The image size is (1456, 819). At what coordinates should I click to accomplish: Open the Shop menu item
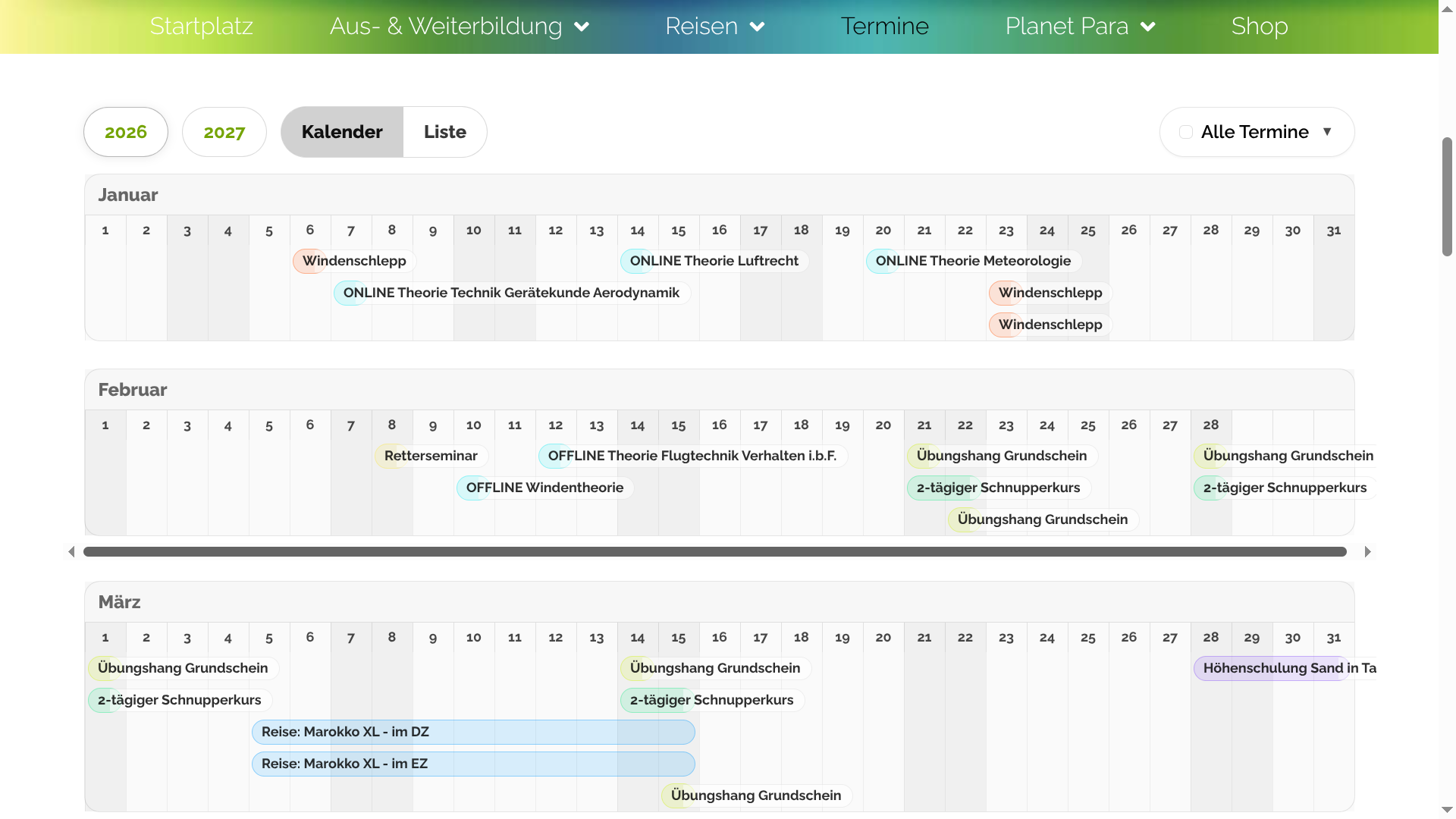1259,27
